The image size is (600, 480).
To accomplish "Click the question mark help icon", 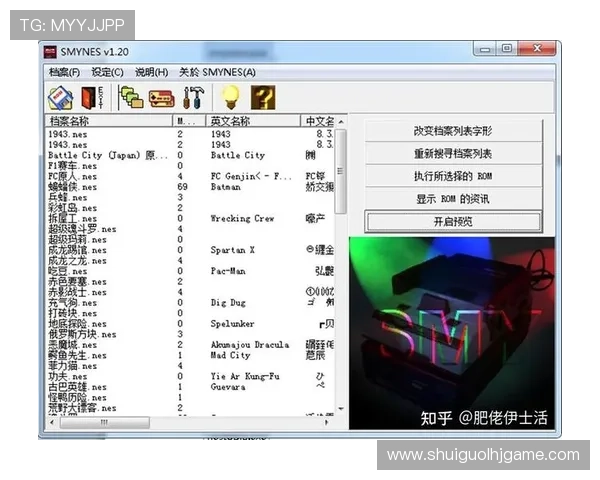I will (x=263, y=98).
